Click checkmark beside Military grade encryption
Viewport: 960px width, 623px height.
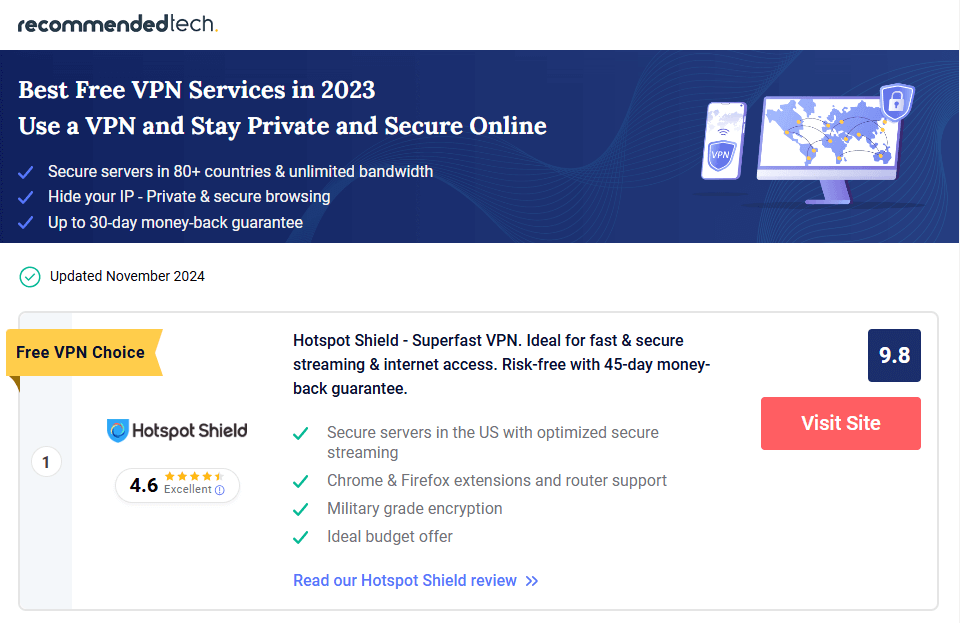click(x=300, y=509)
